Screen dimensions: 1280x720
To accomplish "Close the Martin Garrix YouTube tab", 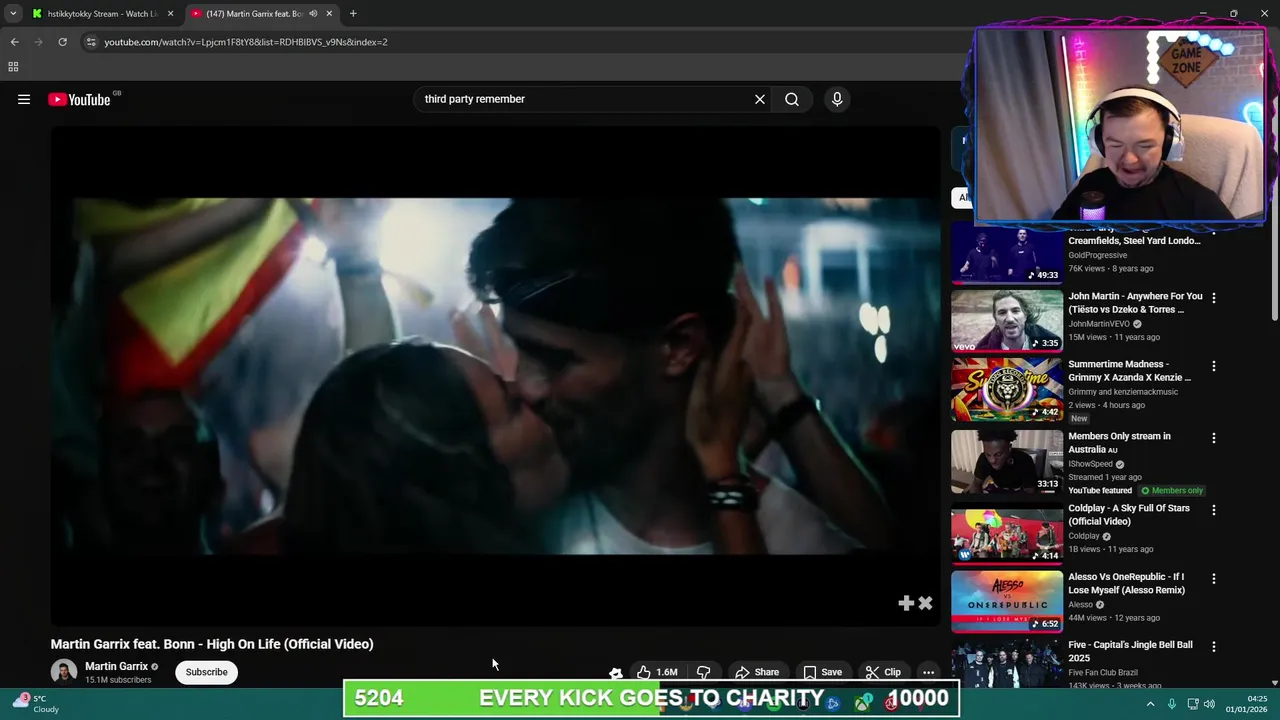I will pos(329,14).
